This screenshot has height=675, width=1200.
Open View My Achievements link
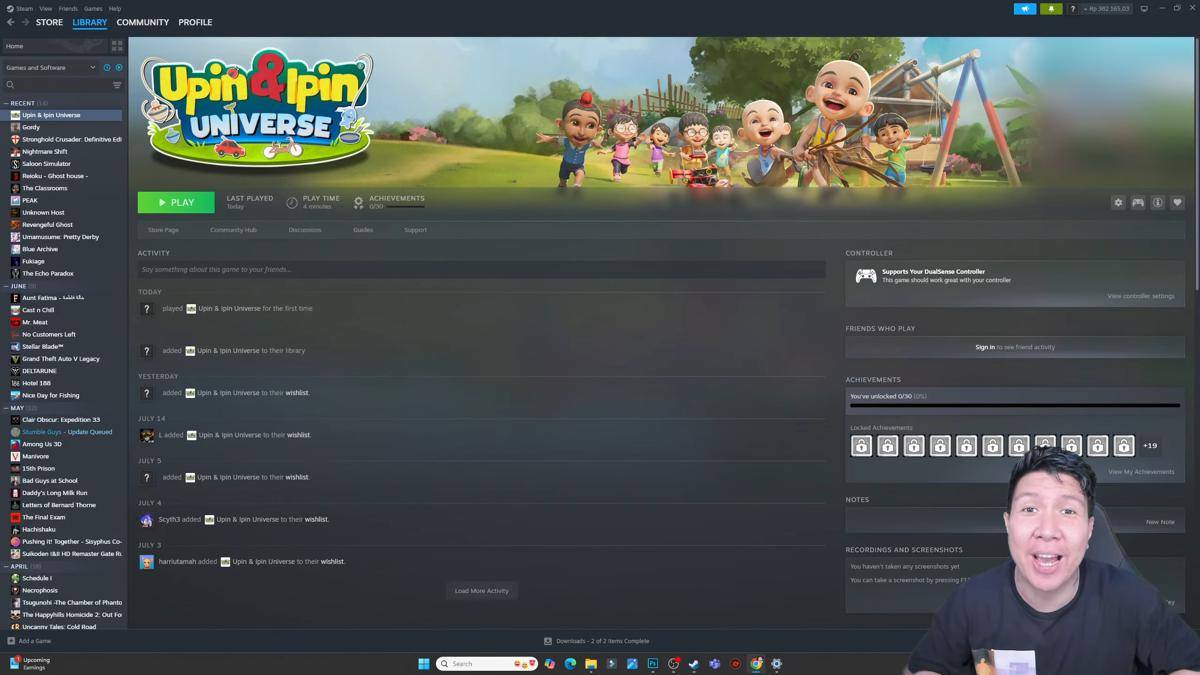[x=1141, y=472]
